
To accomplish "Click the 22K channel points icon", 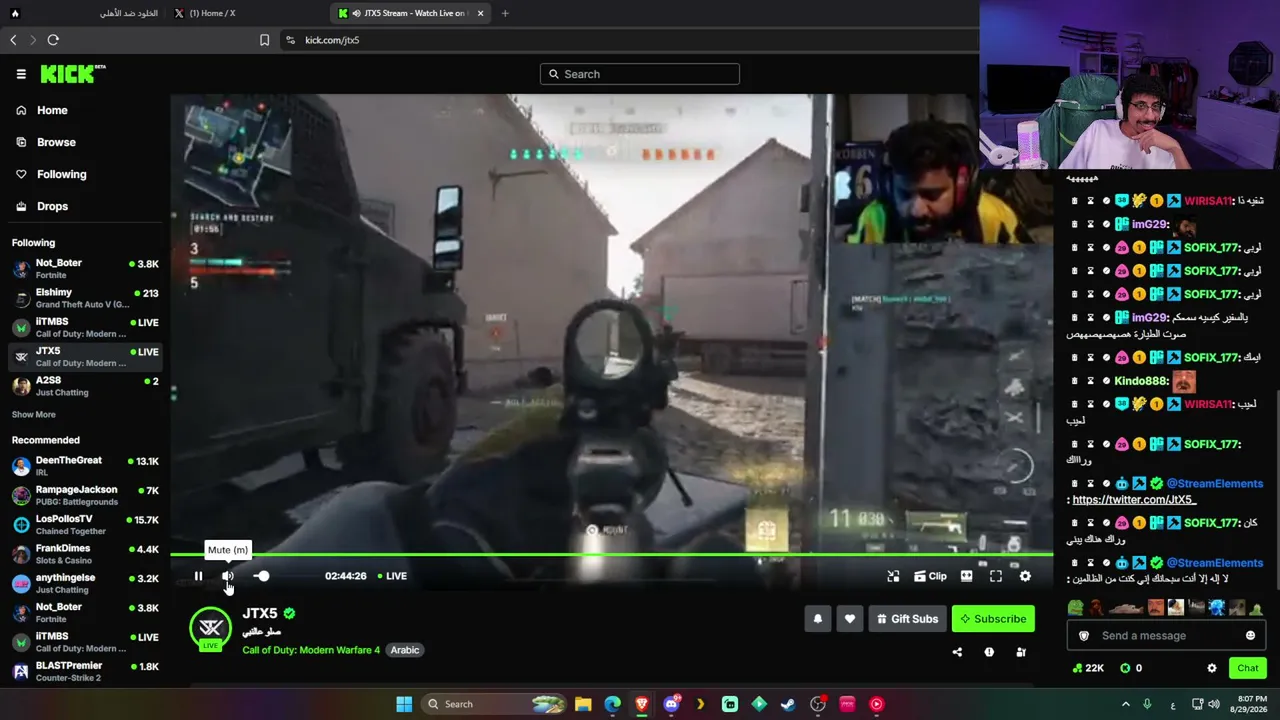I will [1088, 668].
